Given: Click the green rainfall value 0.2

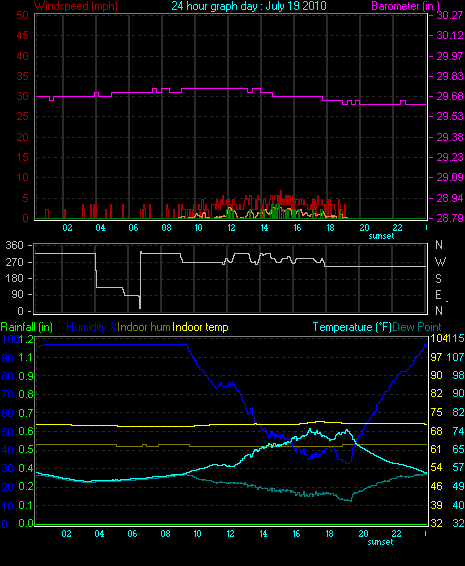Looking at the screenshot, I should pyautogui.click(x=26, y=487).
